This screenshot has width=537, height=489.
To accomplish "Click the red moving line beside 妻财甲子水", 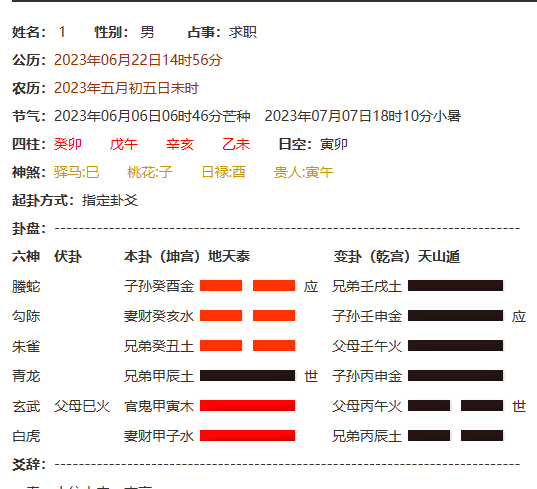I will point(248,435).
